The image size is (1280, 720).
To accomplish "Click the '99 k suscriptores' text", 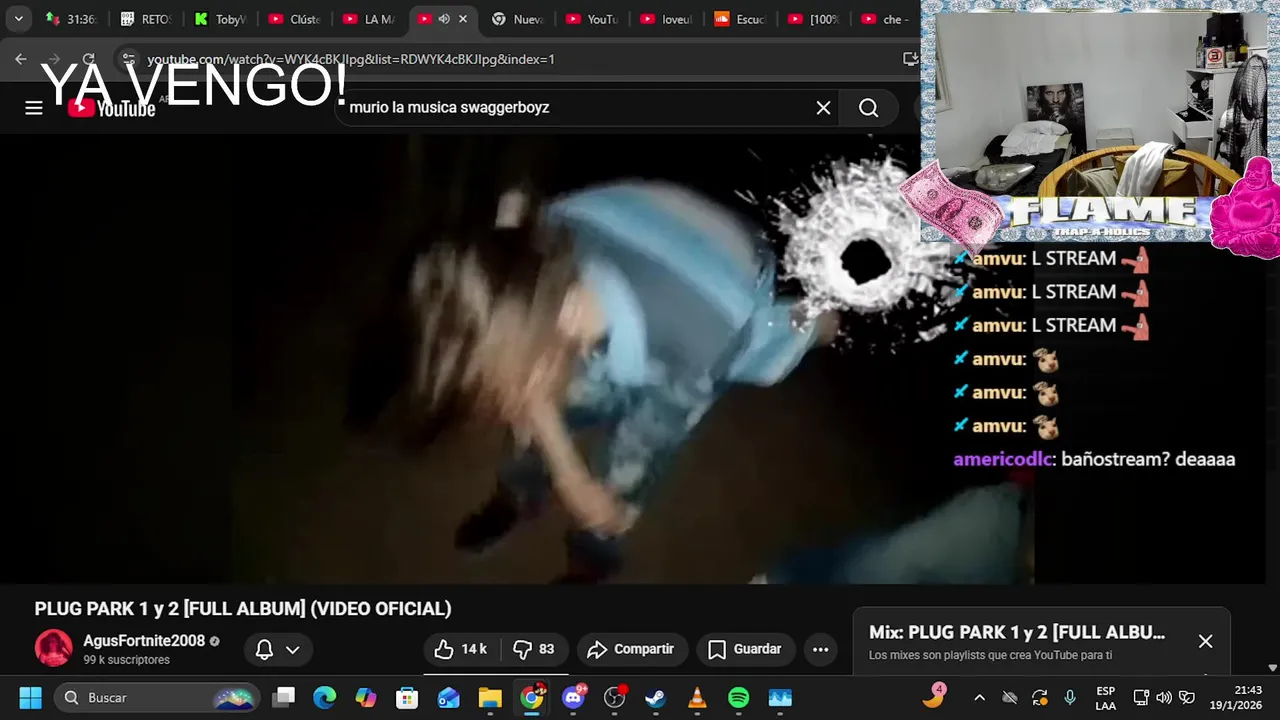I will (x=127, y=660).
